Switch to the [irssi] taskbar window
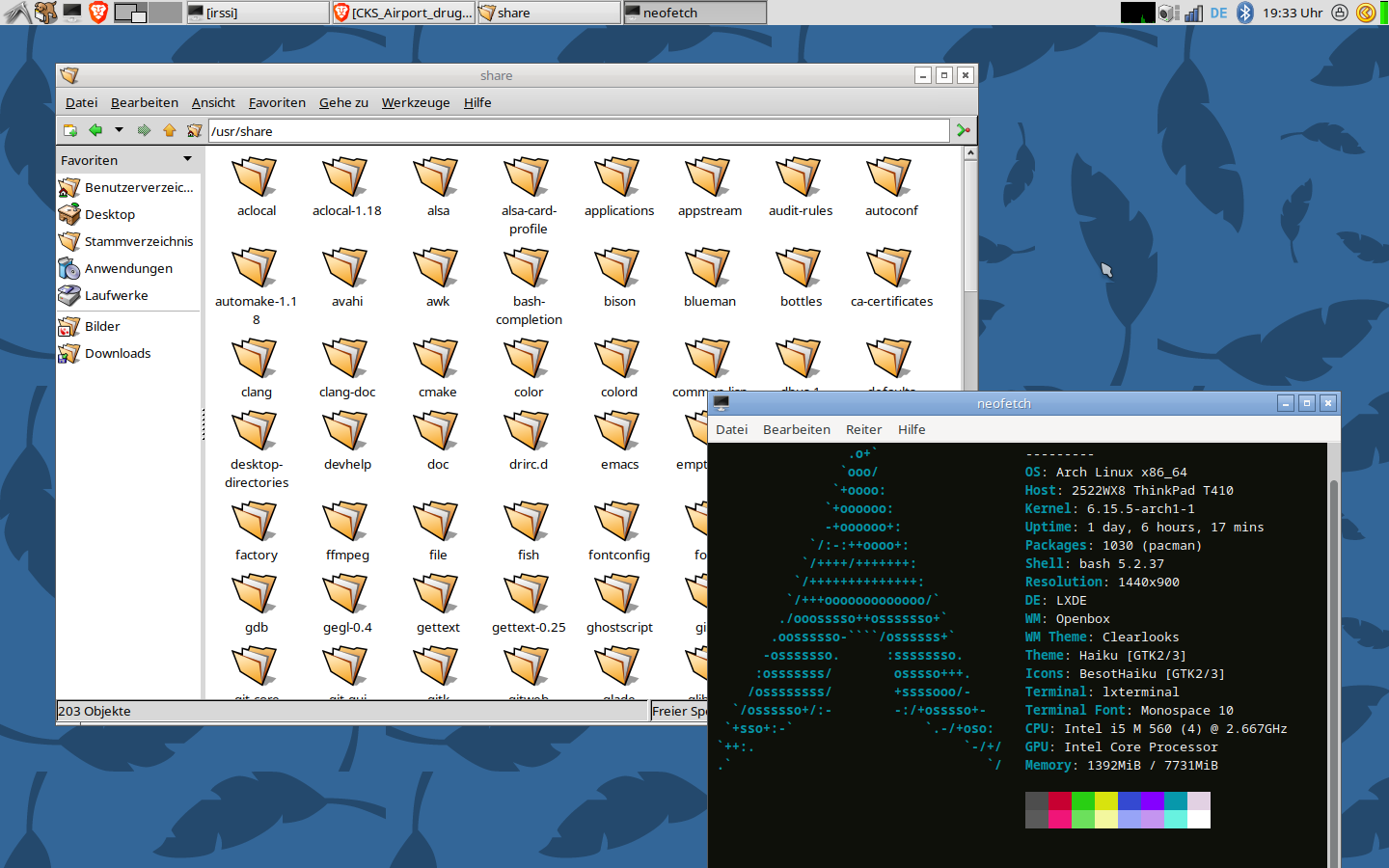This screenshot has height=868, width=1389. click(257, 13)
